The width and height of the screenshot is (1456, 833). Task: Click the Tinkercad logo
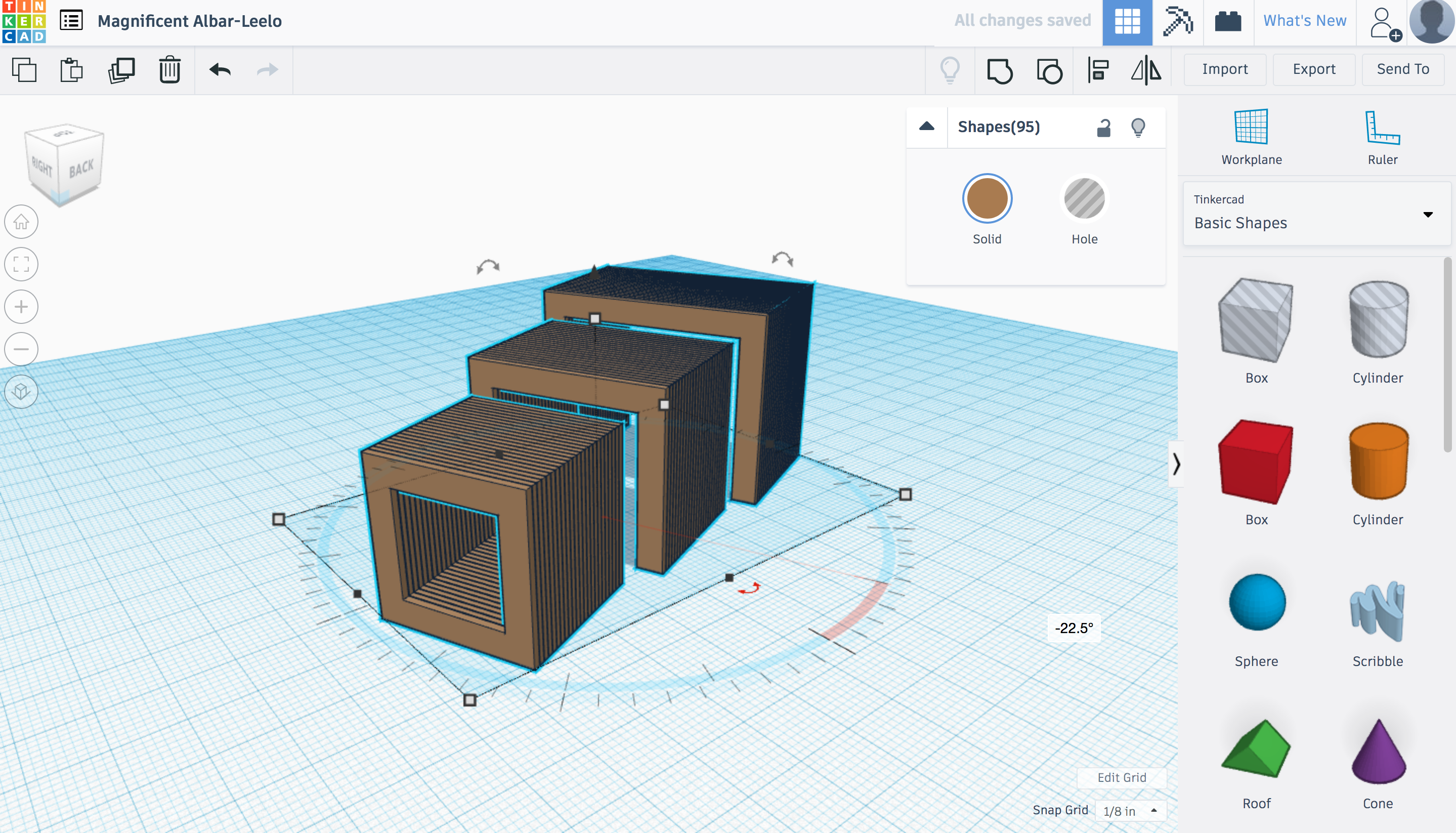(x=23, y=22)
